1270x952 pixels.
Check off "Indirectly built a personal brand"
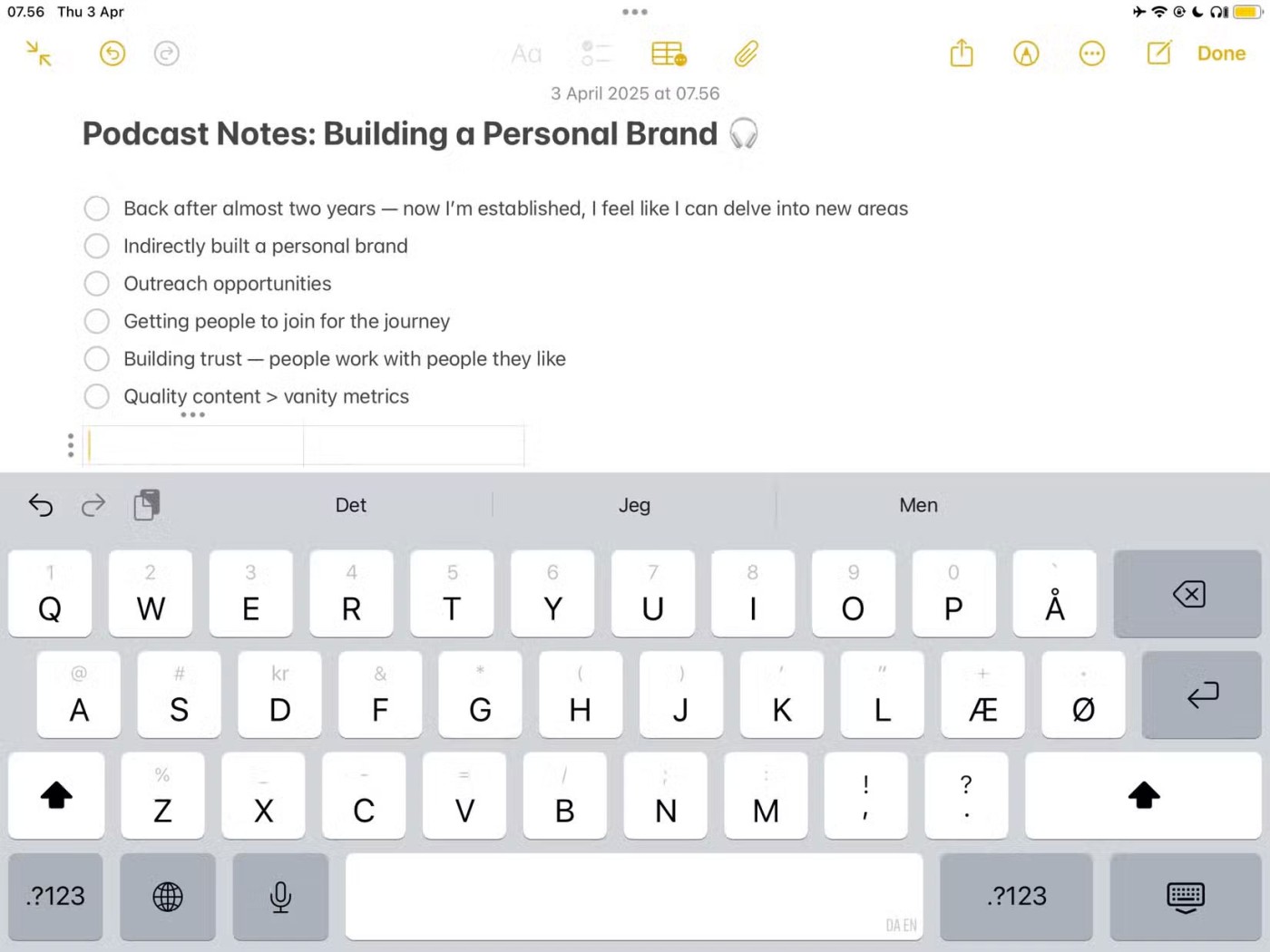coord(97,246)
